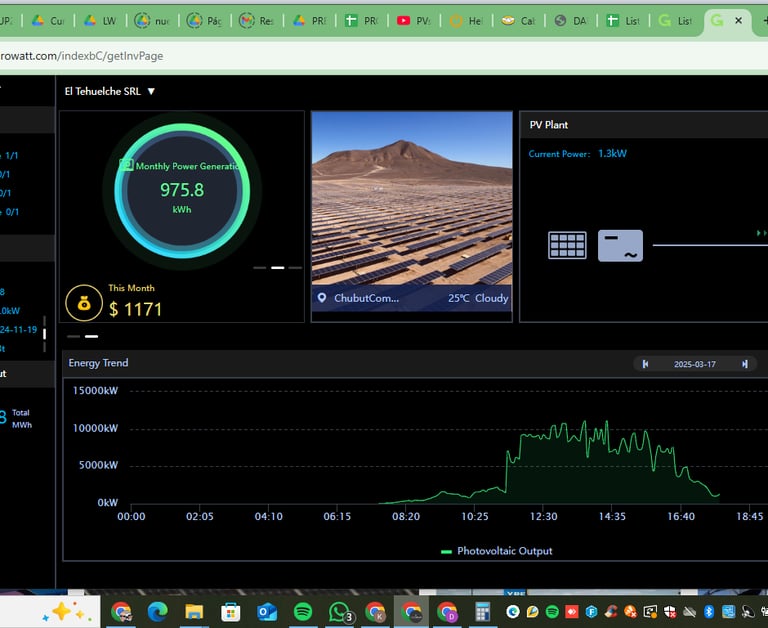Image resolution: width=768 pixels, height=628 pixels.
Task: Click the solar panel array icon
Action: tap(567, 245)
